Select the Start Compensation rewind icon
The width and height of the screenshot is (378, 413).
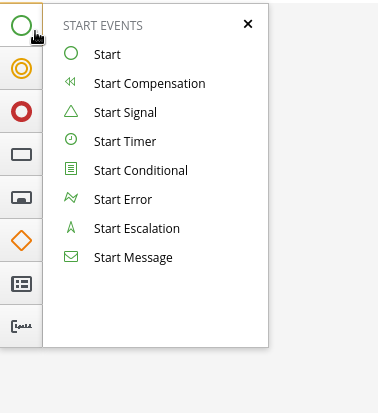click(x=70, y=82)
